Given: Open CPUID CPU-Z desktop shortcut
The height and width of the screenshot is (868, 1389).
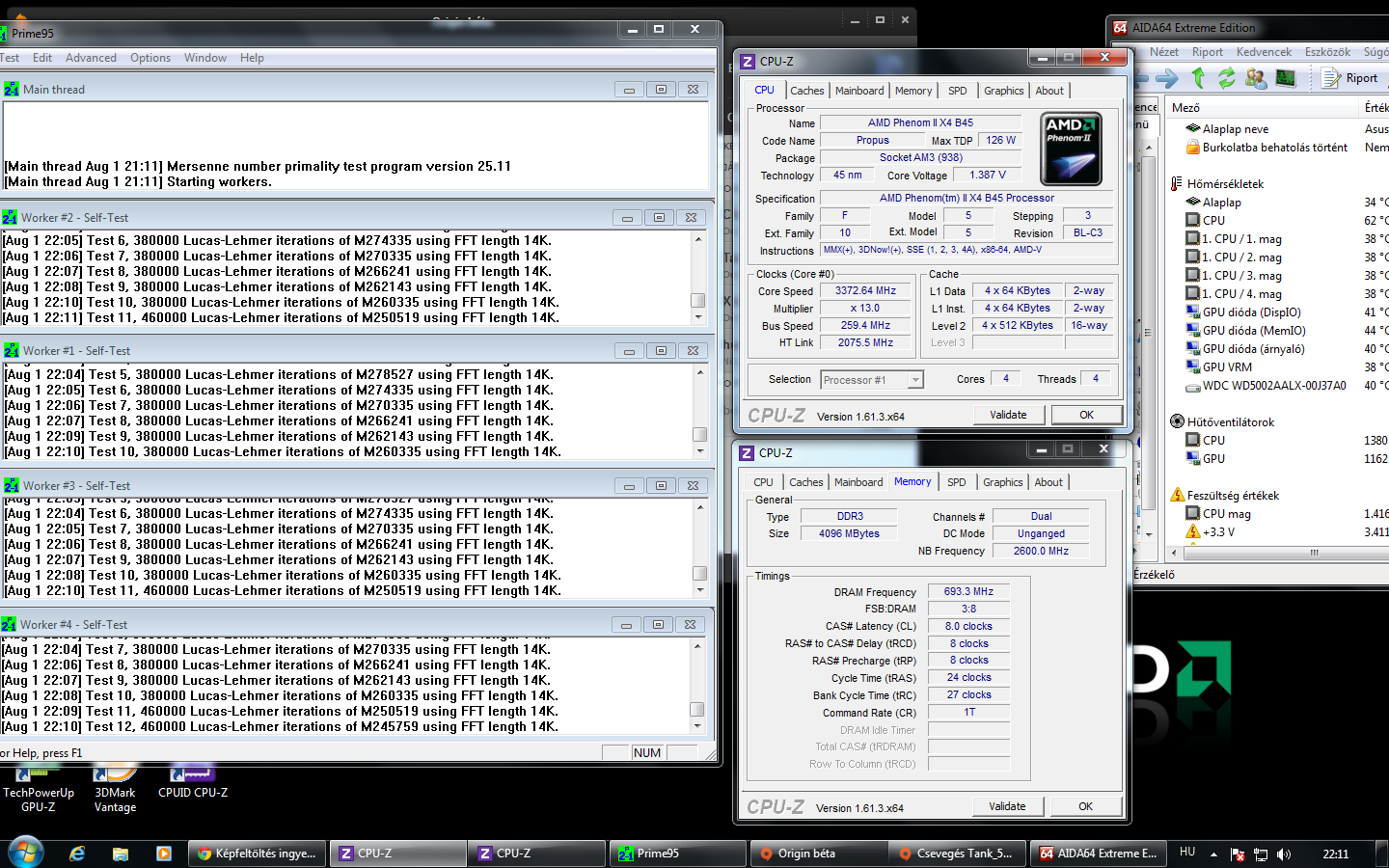Looking at the screenshot, I should (193, 783).
